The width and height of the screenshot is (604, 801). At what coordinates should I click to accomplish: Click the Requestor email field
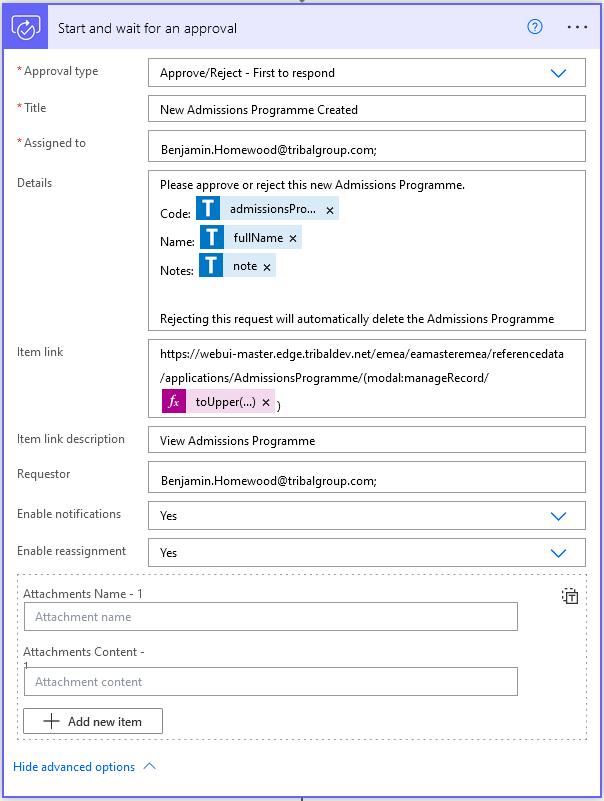[366, 480]
